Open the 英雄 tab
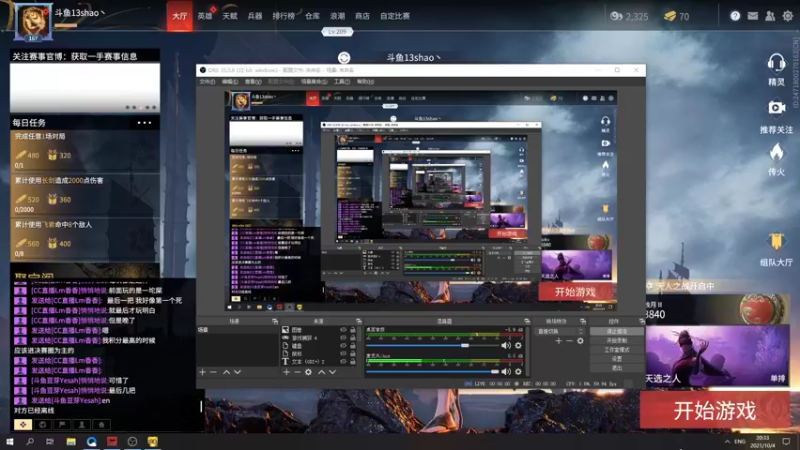Screen dimensions: 800x450 point(205,16)
